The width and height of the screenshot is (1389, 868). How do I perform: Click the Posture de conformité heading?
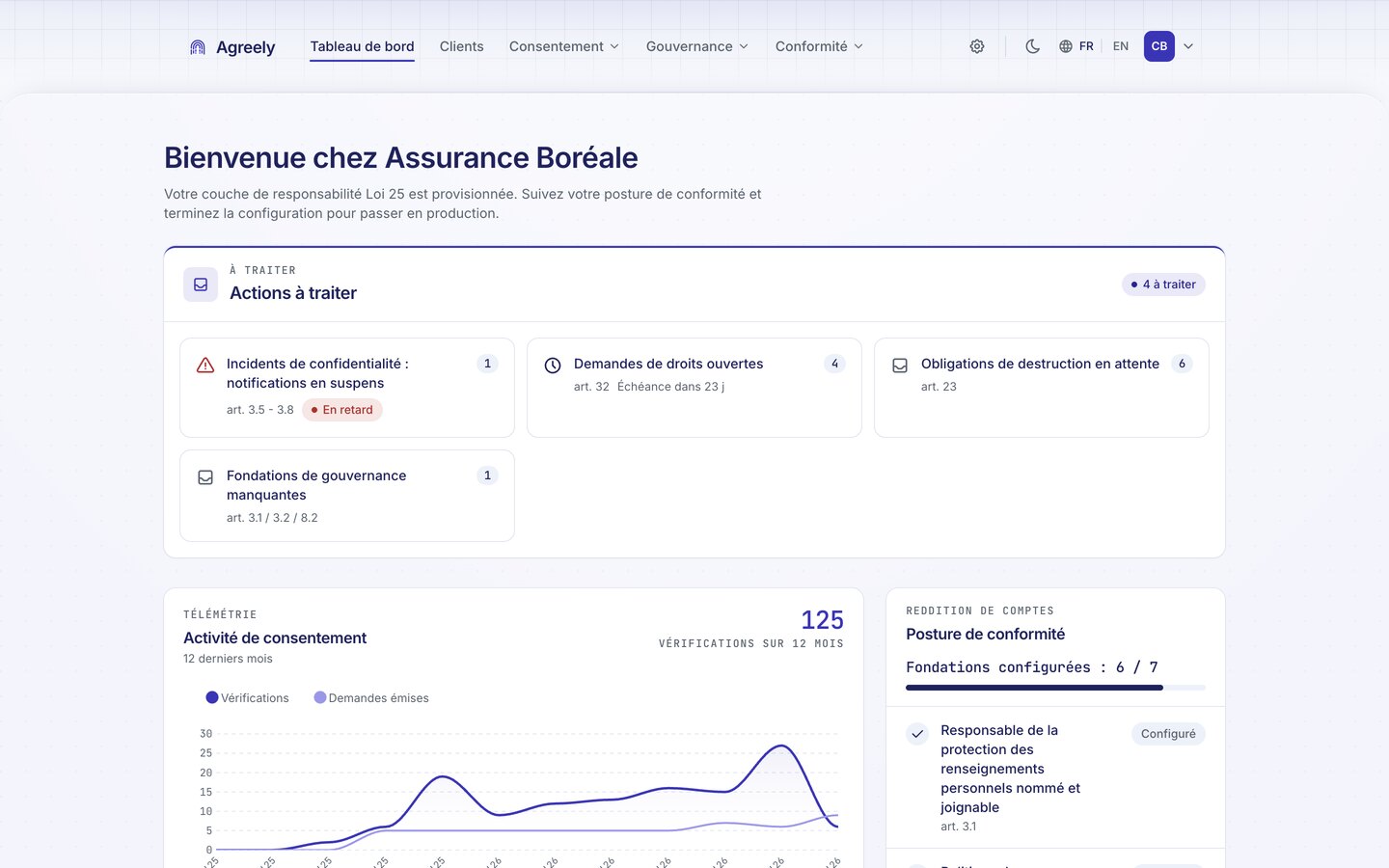[985, 634]
